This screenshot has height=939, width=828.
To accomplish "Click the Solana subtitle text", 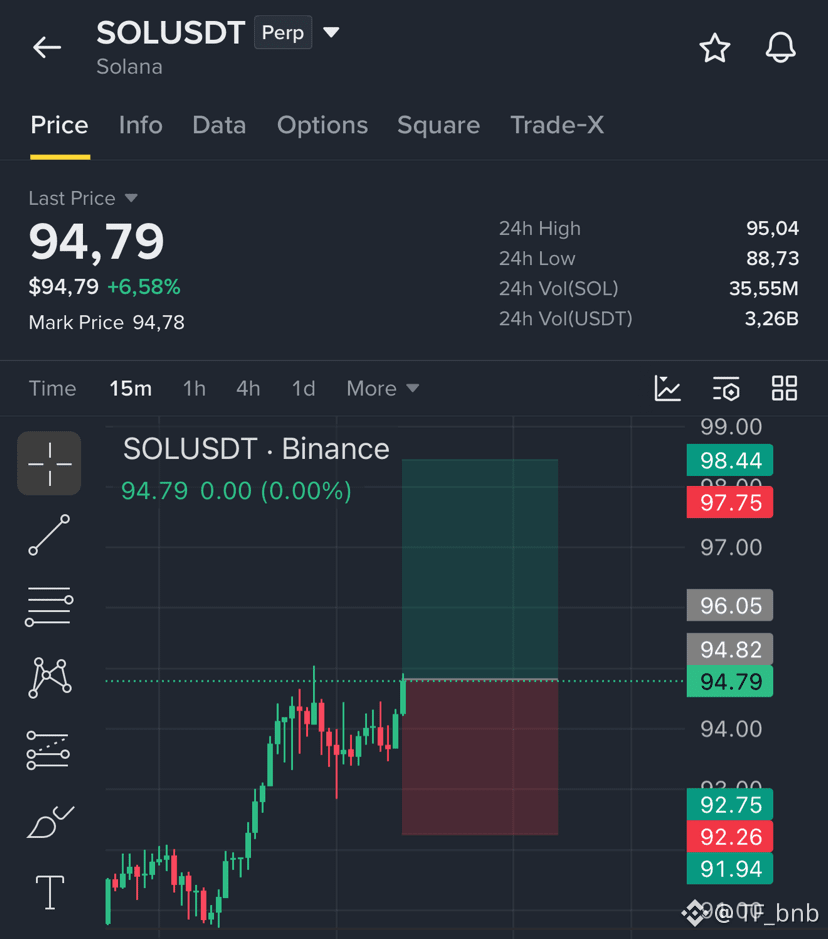I will pos(129,66).
